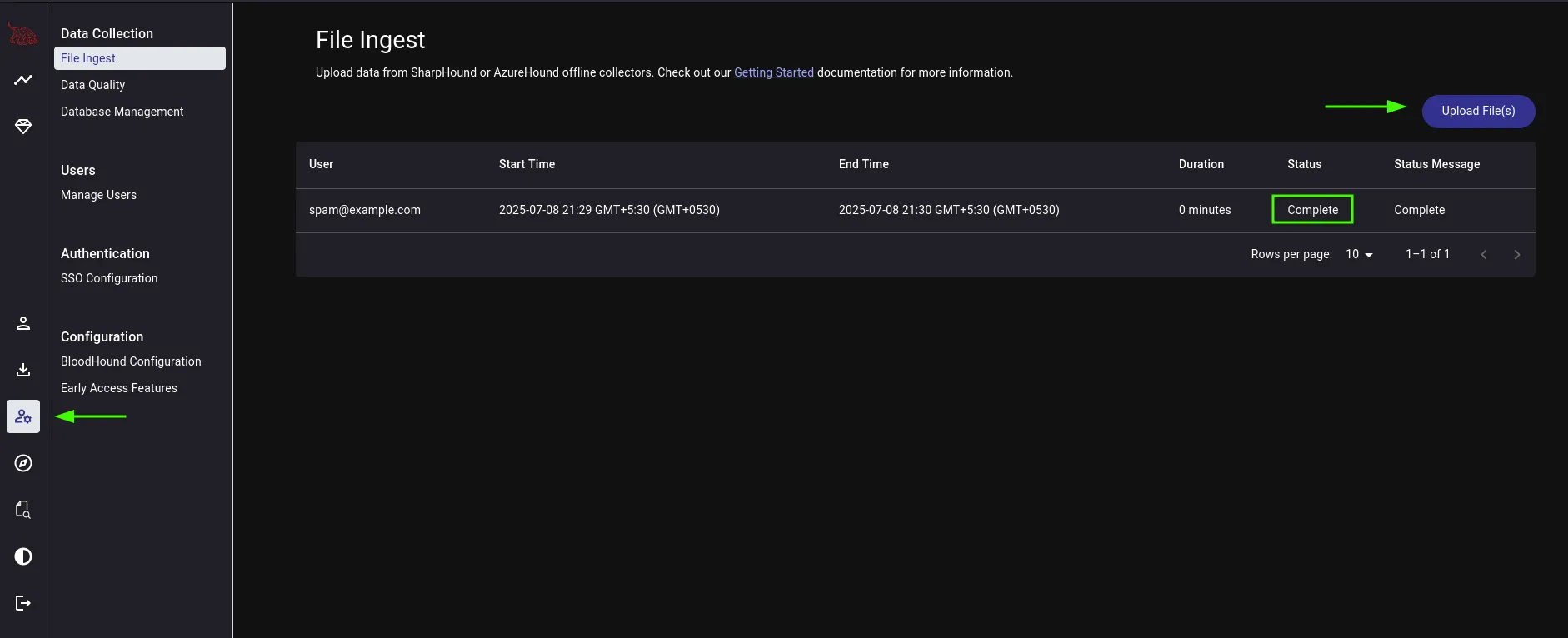Screen dimensions: 1568x638
Task: Open the My Profile person icon
Action: (x=23, y=323)
